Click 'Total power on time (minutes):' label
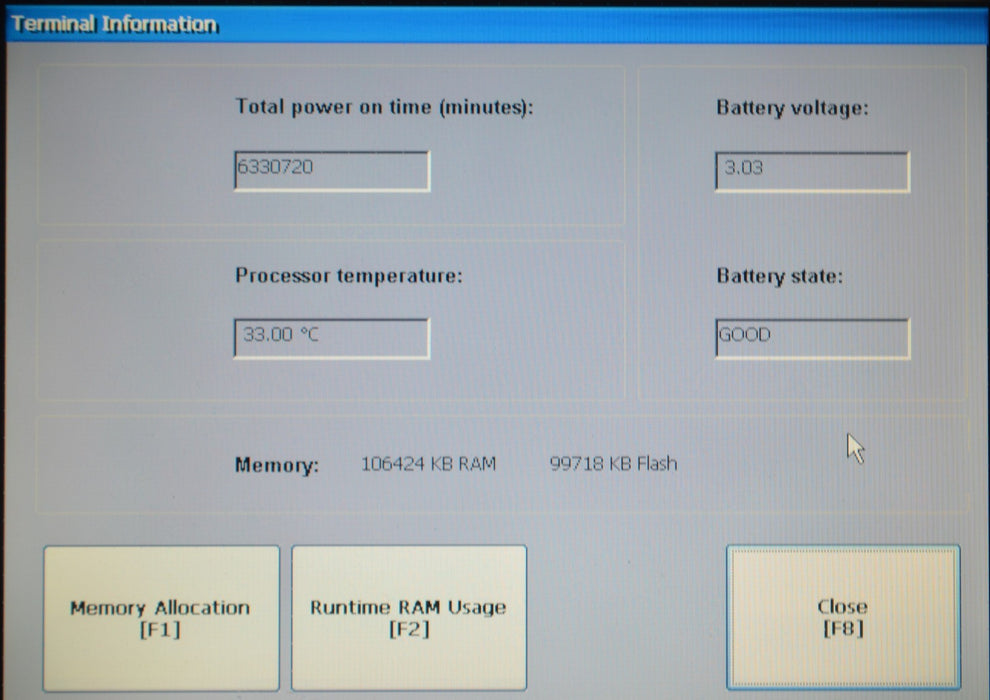The height and width of the screenshot is (700, 990). click(x=384, y=107)
